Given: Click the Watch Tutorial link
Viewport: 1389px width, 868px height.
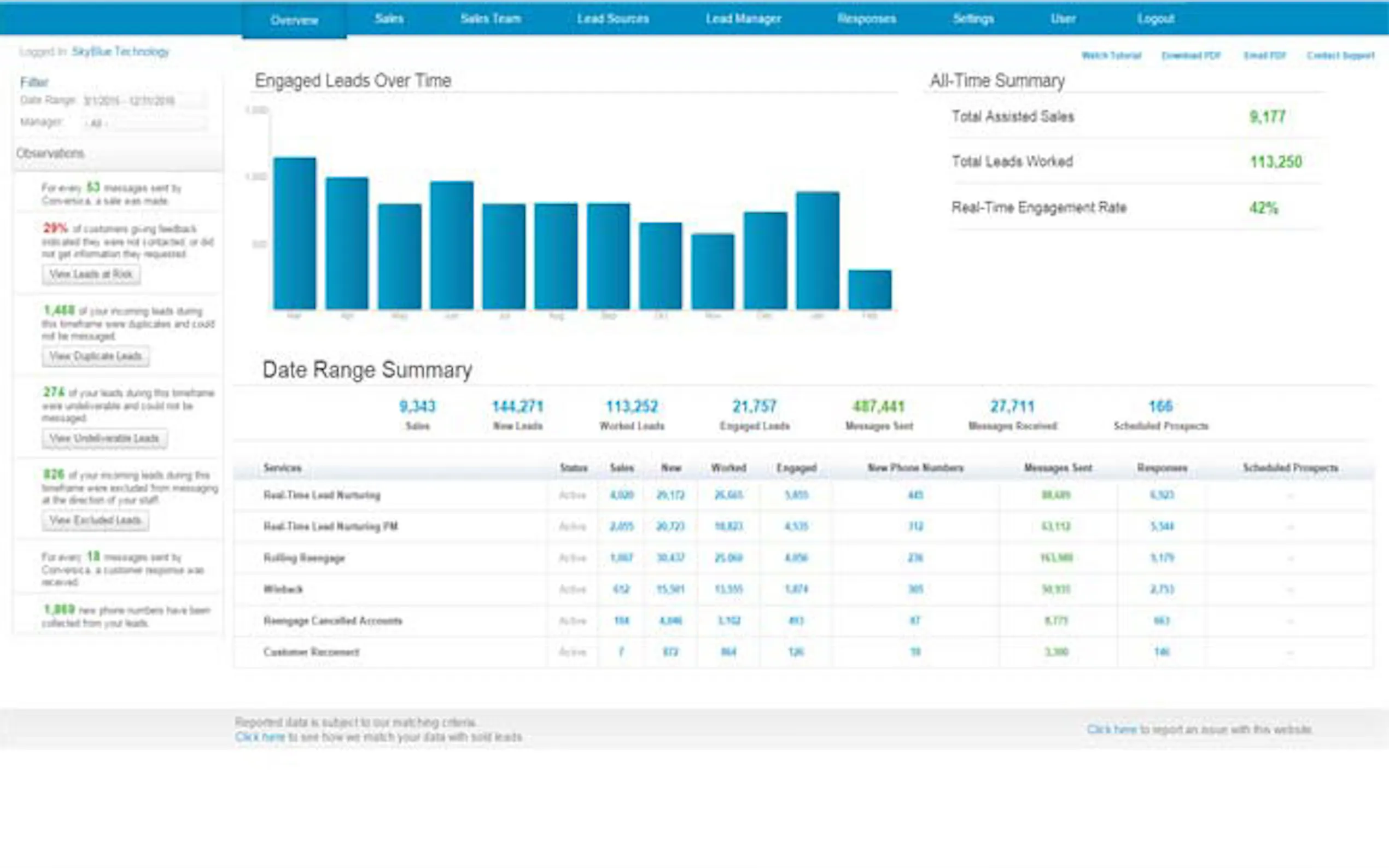Looking at the screenshot, I should [1111, 56].
